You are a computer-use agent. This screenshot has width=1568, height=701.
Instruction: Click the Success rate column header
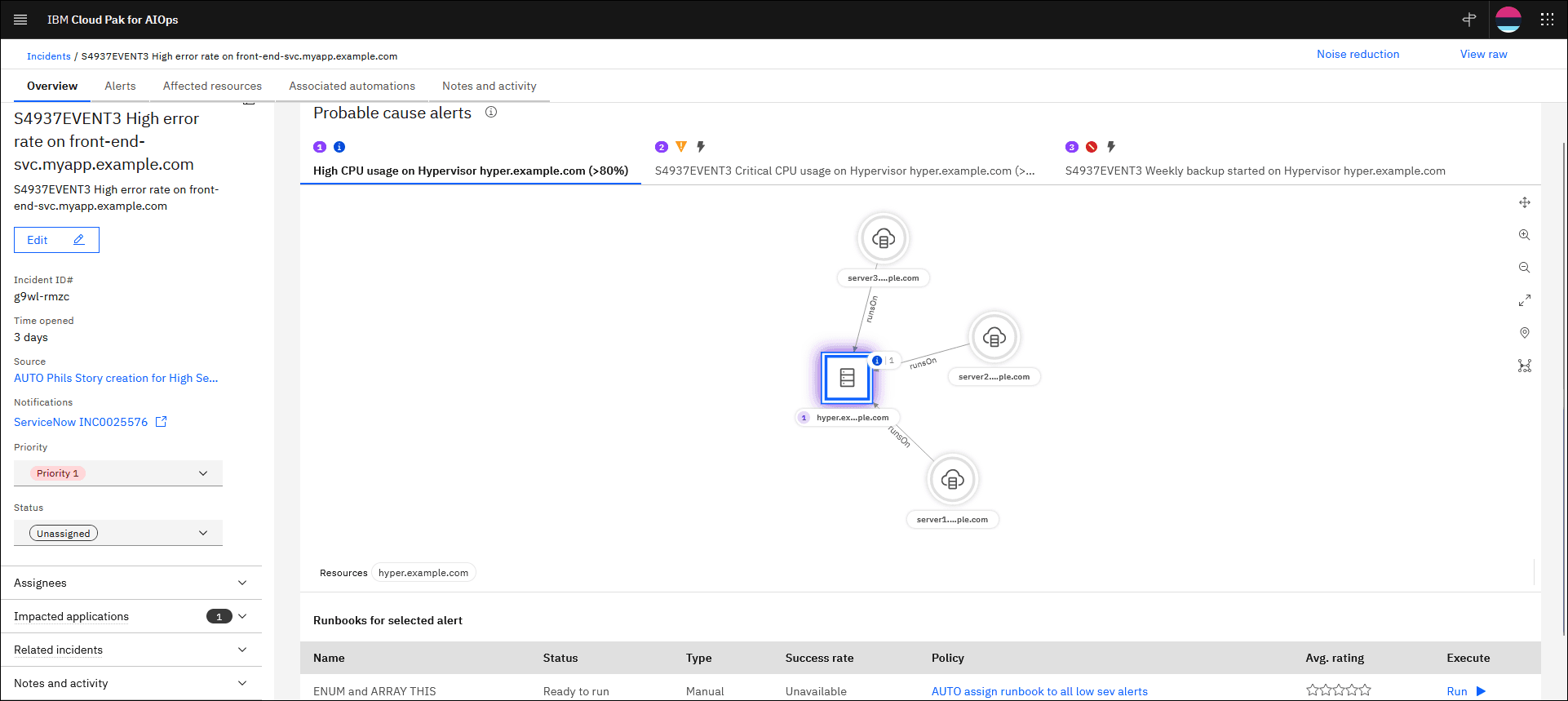coord(819,658)
